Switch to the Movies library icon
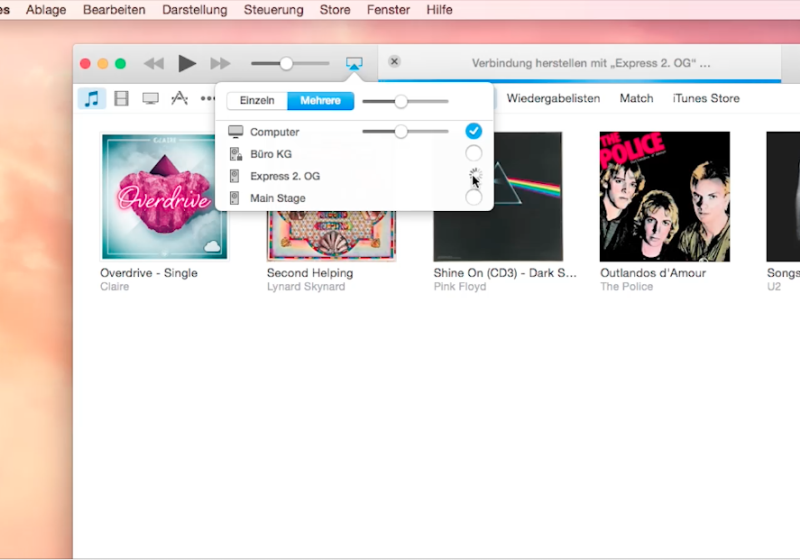Screen dimensions: 800x560 [121, 98]
